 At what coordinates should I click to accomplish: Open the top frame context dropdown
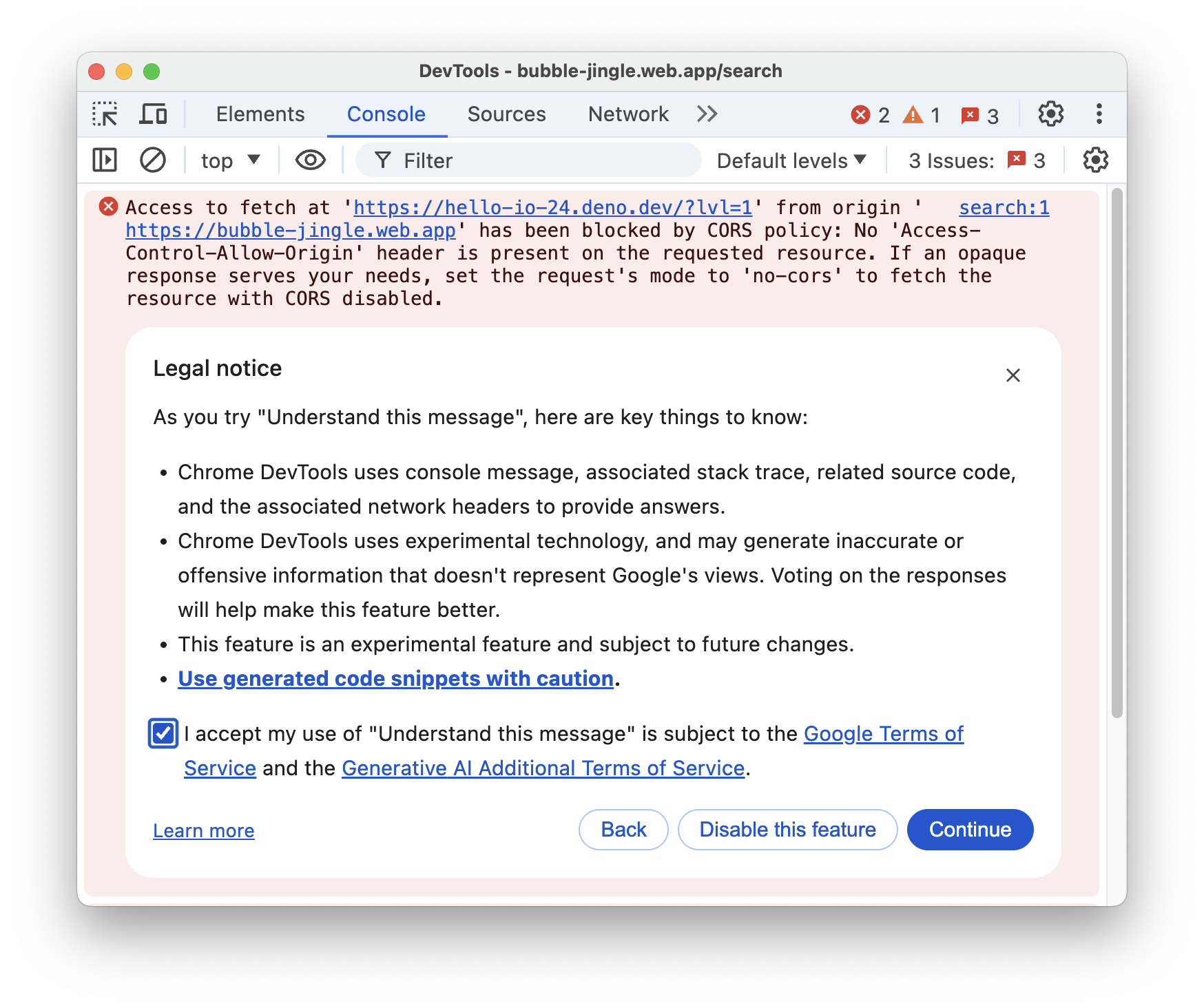click(x=229, y=160)
